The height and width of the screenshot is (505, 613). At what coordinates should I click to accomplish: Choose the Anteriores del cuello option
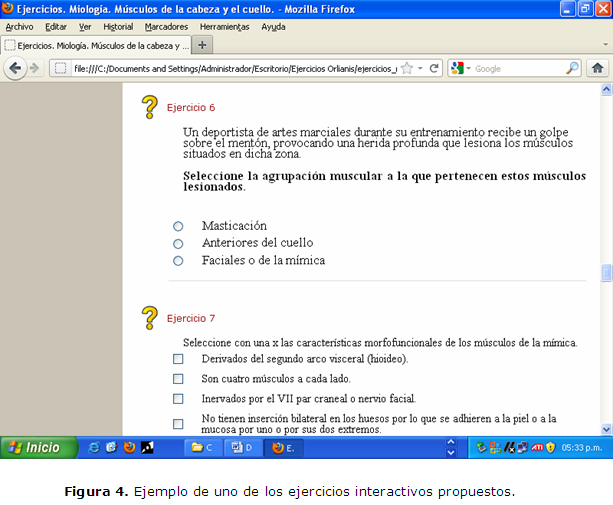[178, 243]
